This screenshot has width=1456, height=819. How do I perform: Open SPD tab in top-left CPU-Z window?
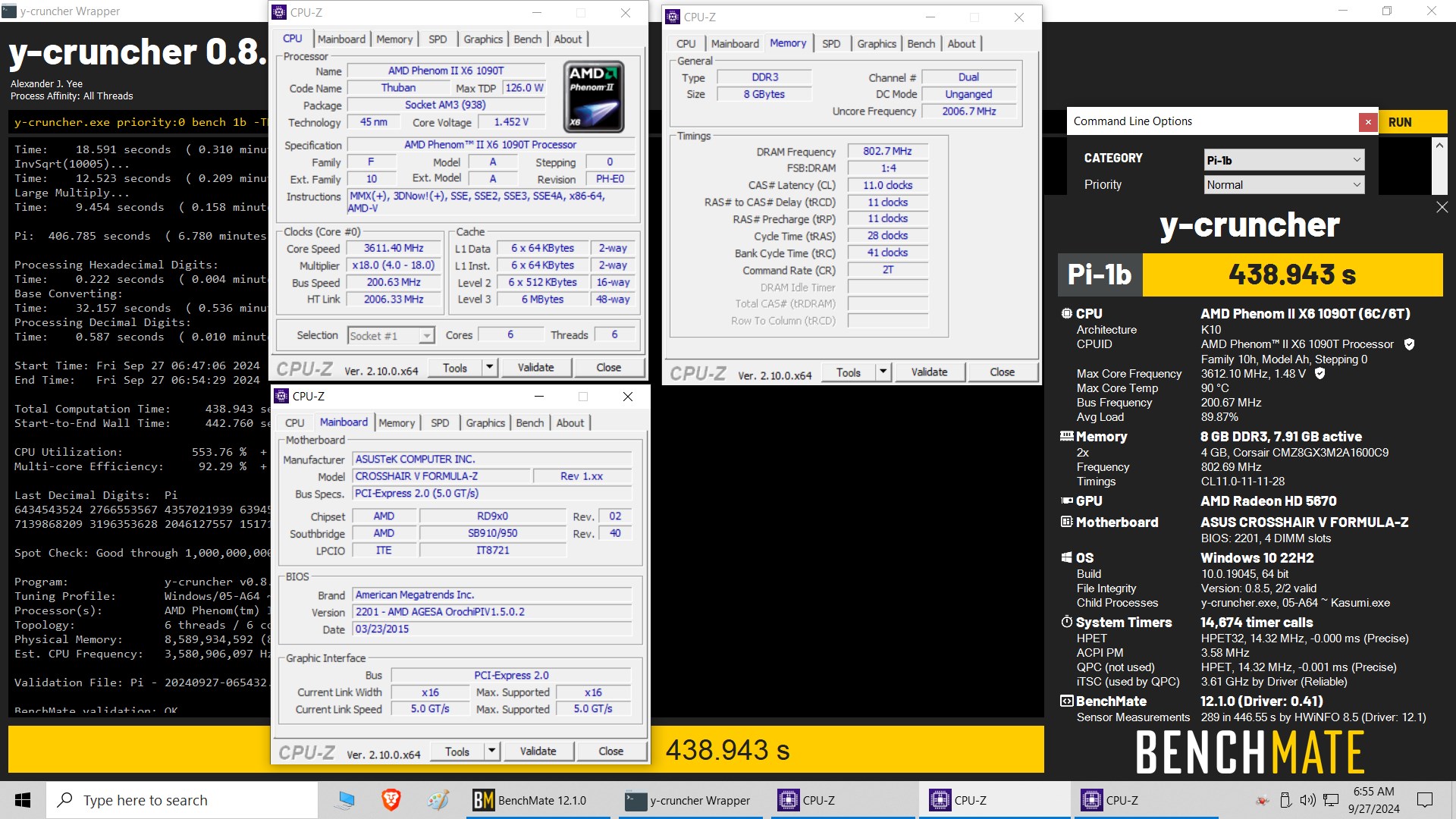click(x=438, y=39)
